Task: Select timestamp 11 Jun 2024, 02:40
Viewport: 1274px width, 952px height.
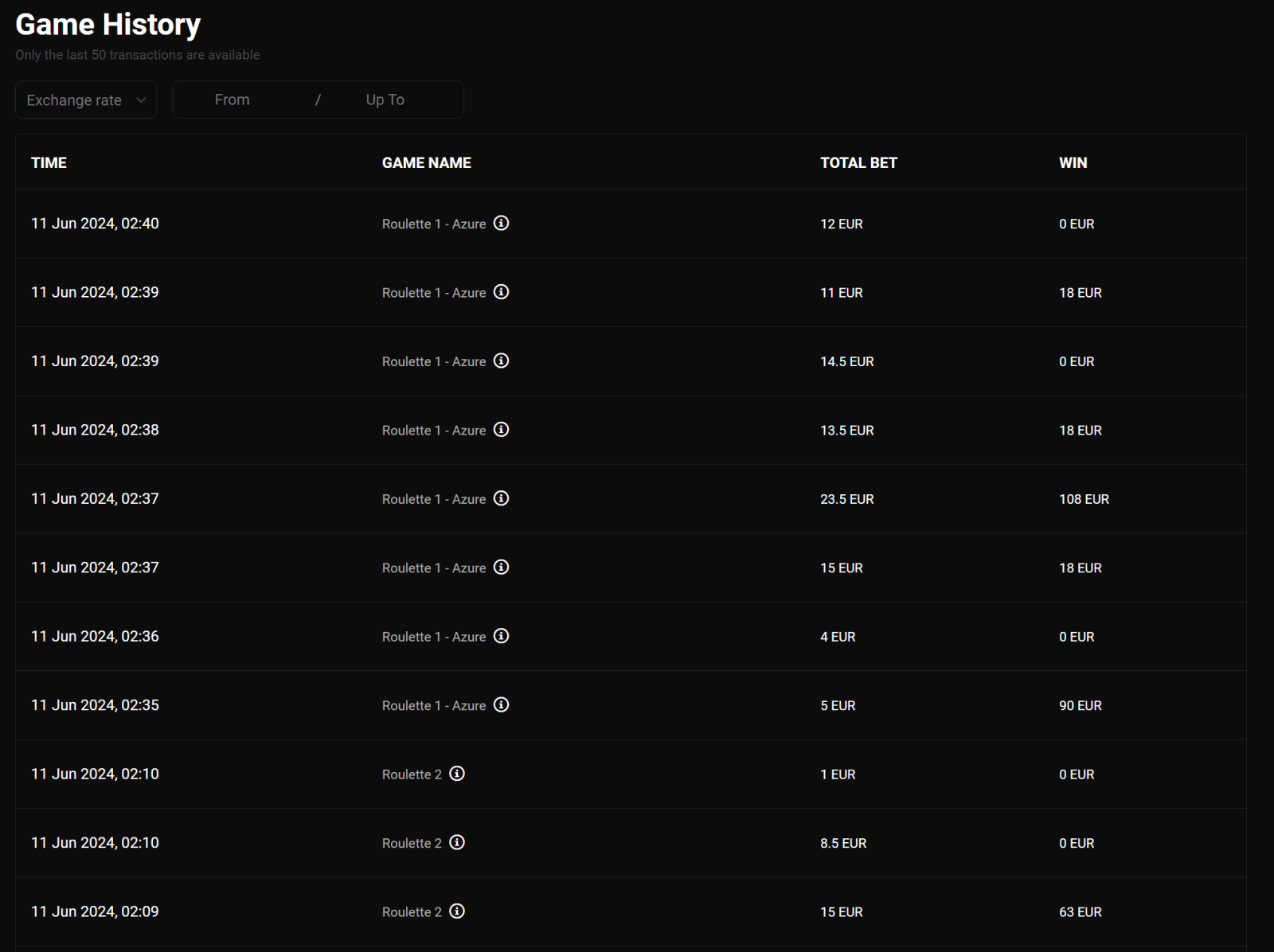Action: [x=95, y=224]
